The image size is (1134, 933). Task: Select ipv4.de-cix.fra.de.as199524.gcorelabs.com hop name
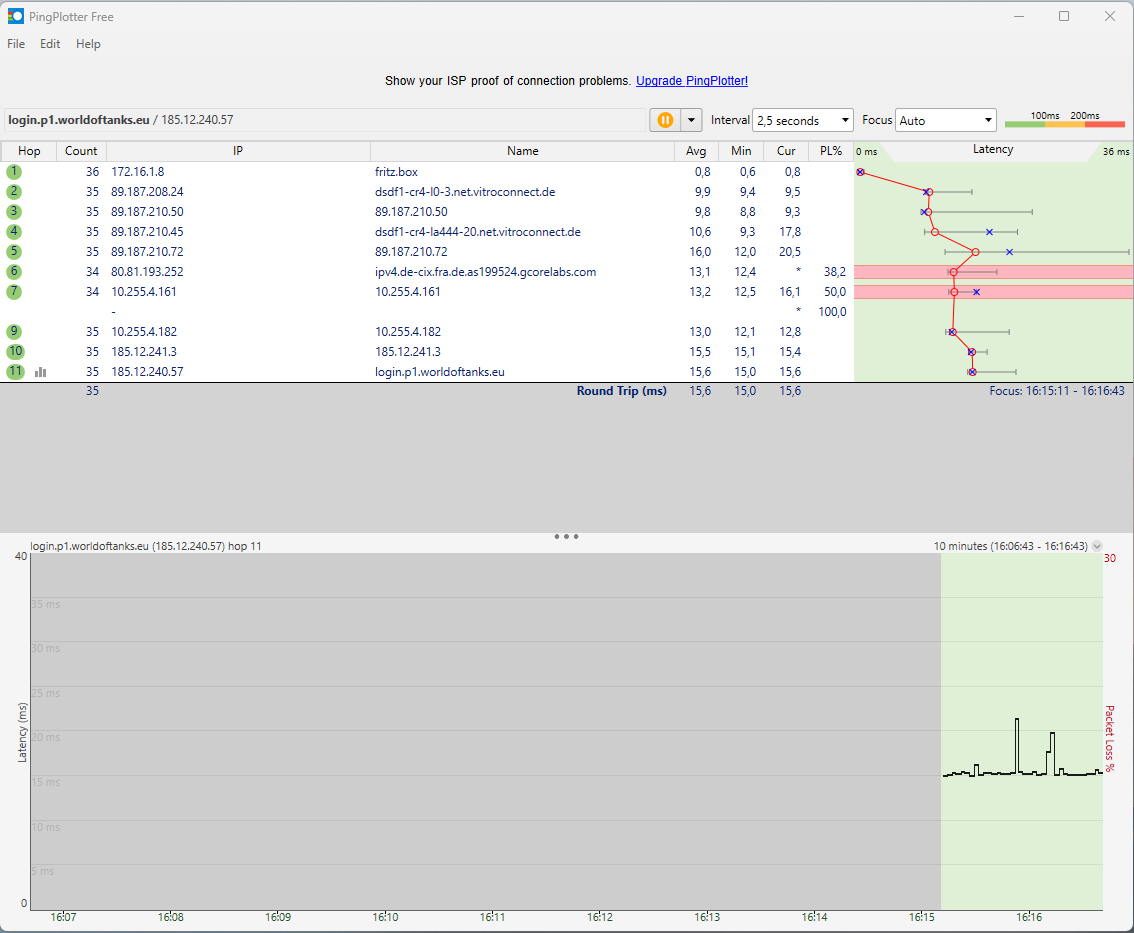click(485, 272)
